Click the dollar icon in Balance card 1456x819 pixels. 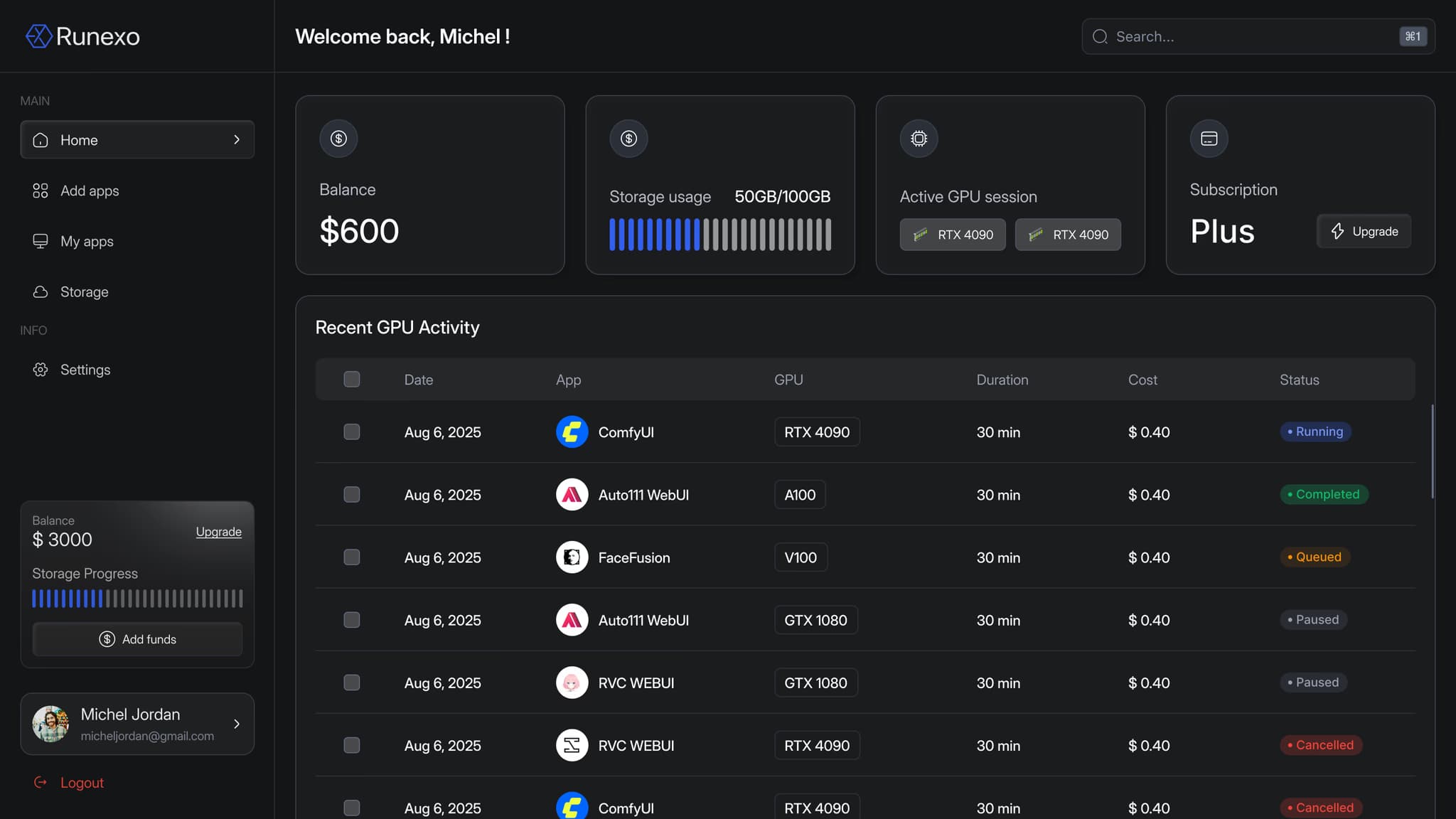338,139
